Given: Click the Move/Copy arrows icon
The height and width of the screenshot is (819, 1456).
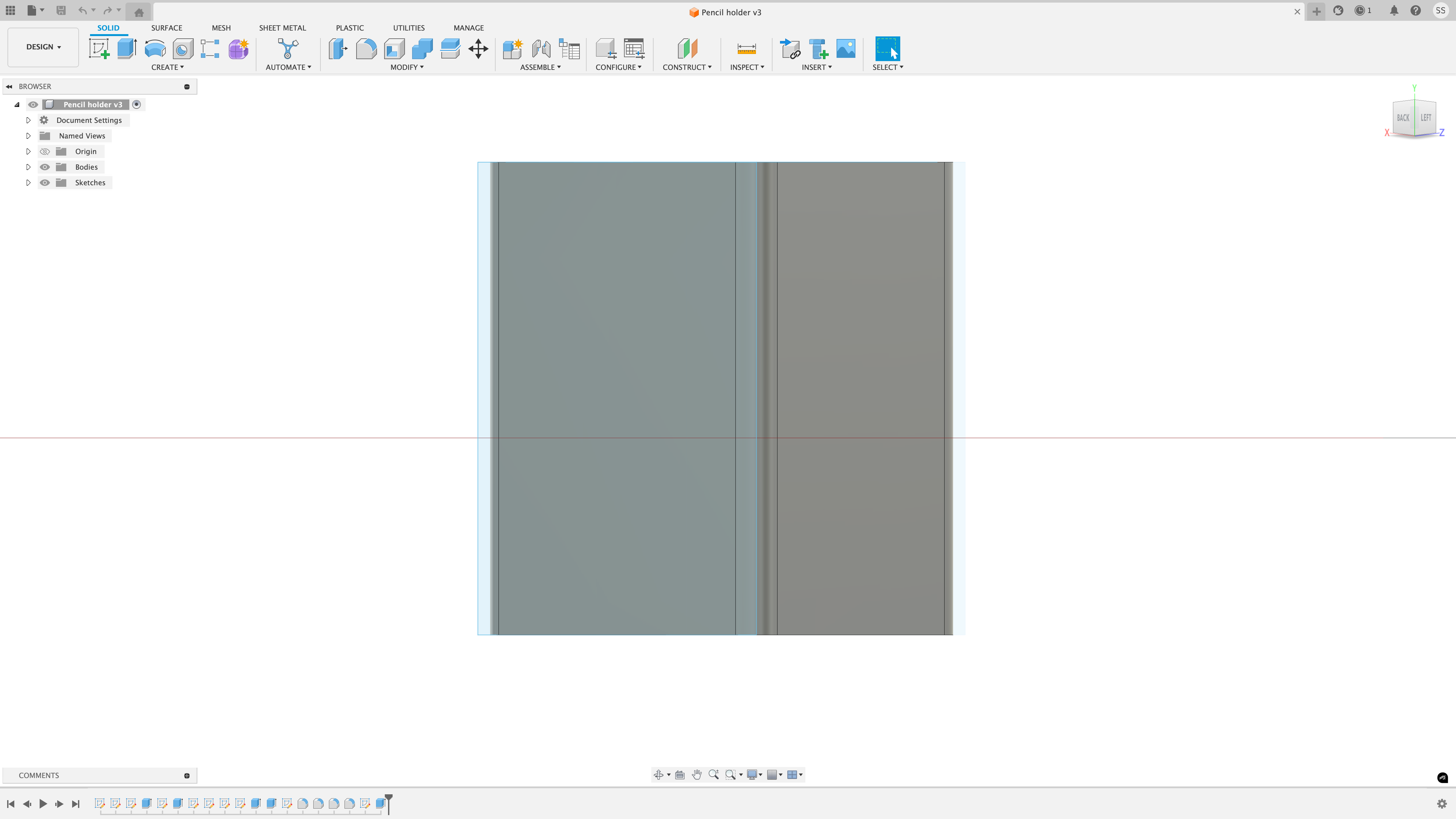Looking at the screenshot, I should pos(478,49).
